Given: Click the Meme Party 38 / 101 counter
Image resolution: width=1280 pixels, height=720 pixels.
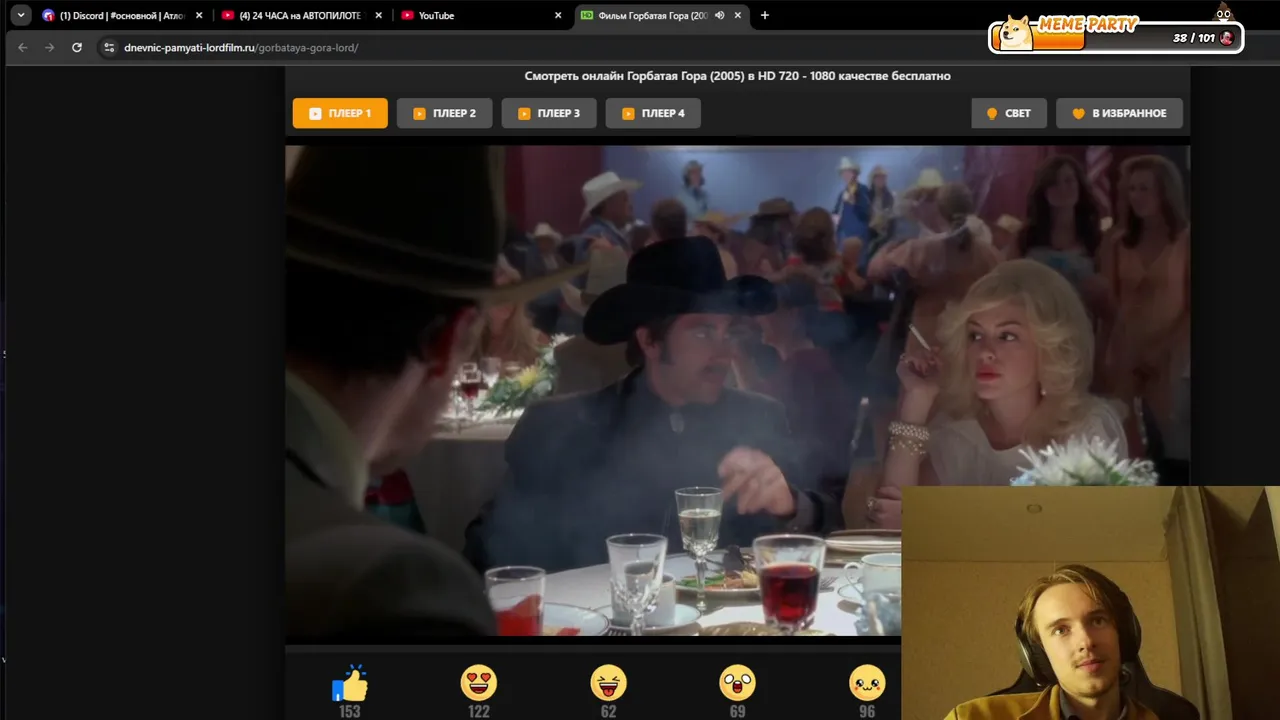Looking at the screenshot, I should (x=1193, y=38).
